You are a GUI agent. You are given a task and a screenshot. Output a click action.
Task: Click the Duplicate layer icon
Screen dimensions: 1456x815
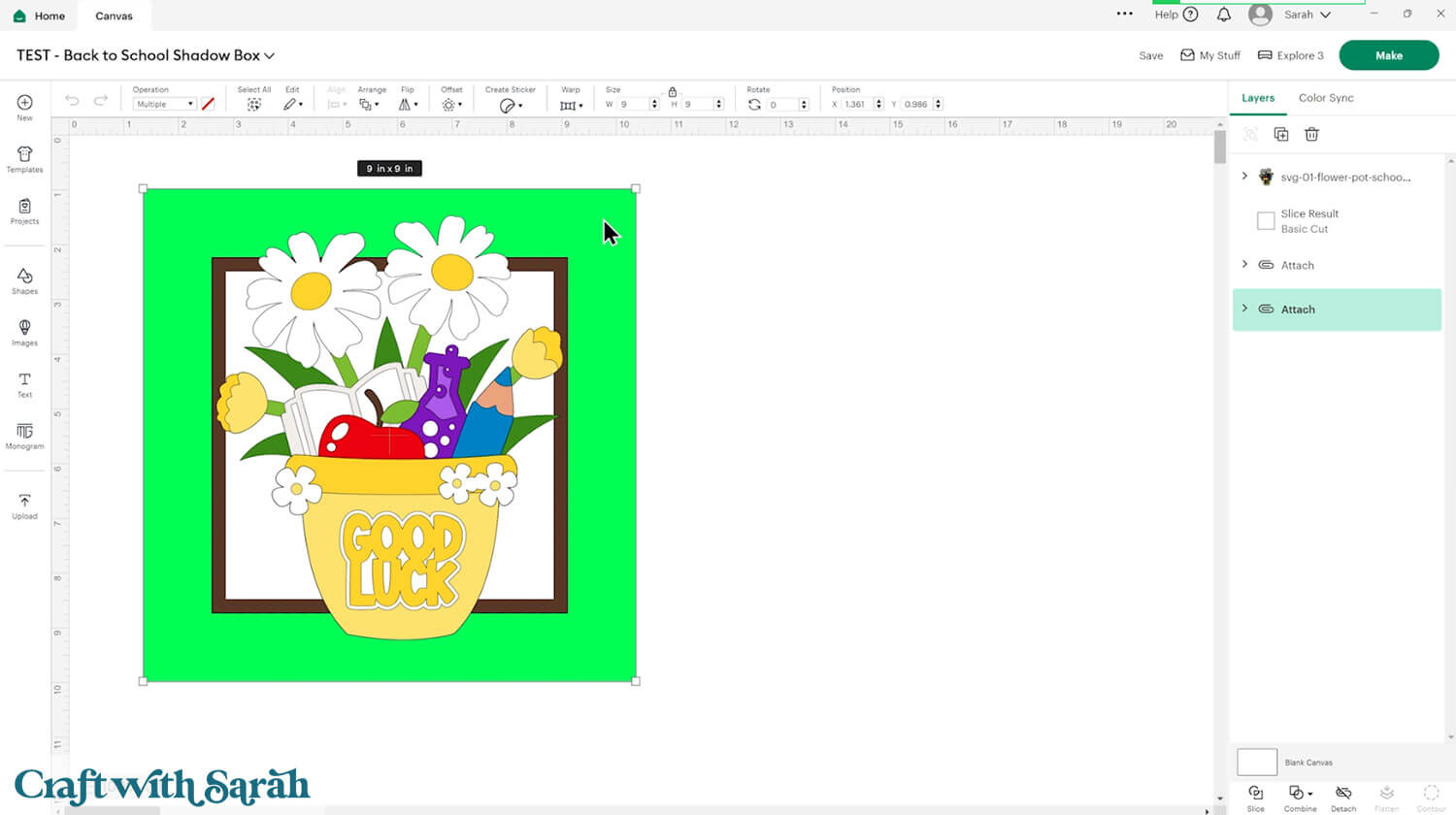[x=1281, y=135]
